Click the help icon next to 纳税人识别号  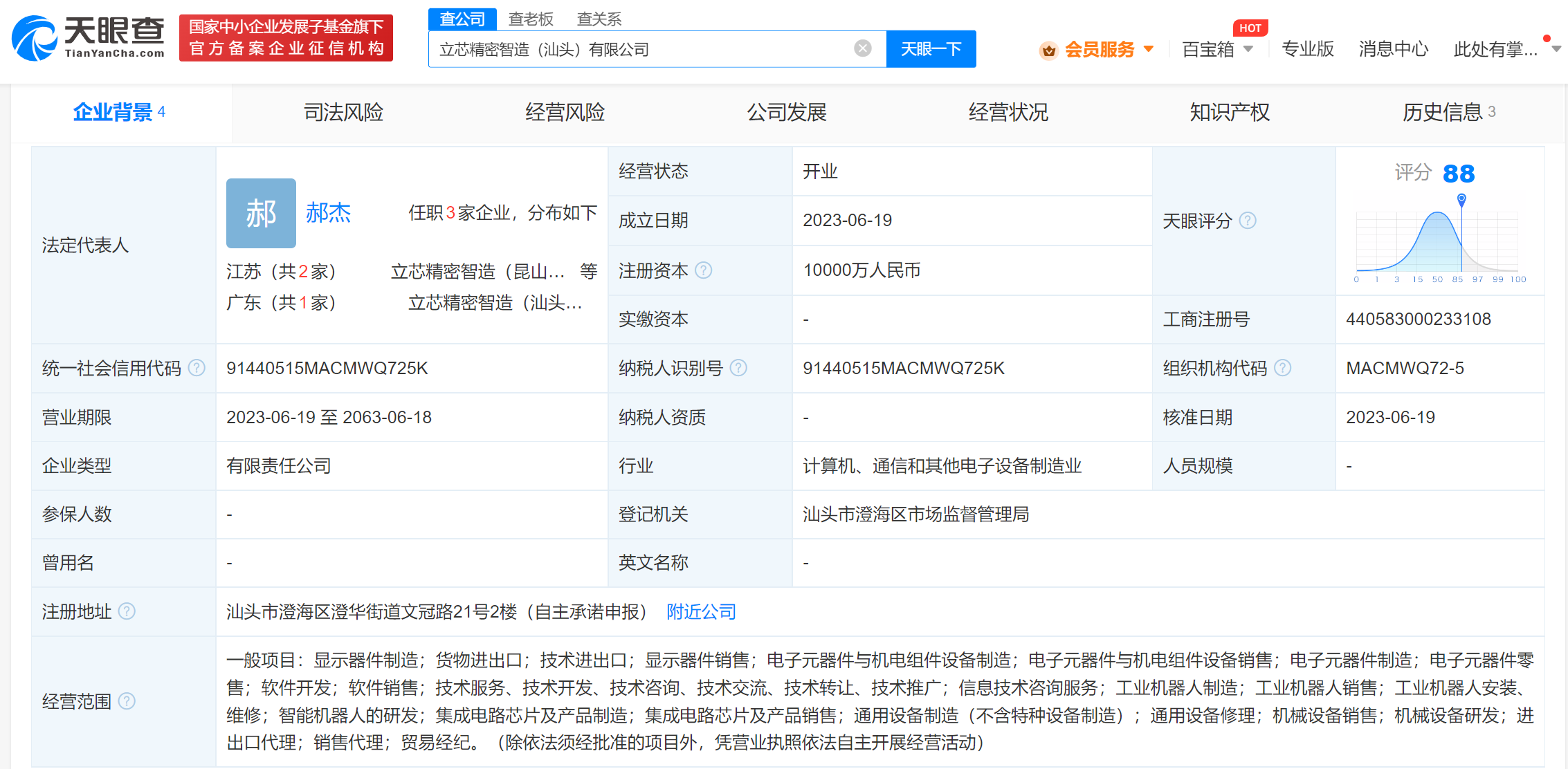coord(738,368)
